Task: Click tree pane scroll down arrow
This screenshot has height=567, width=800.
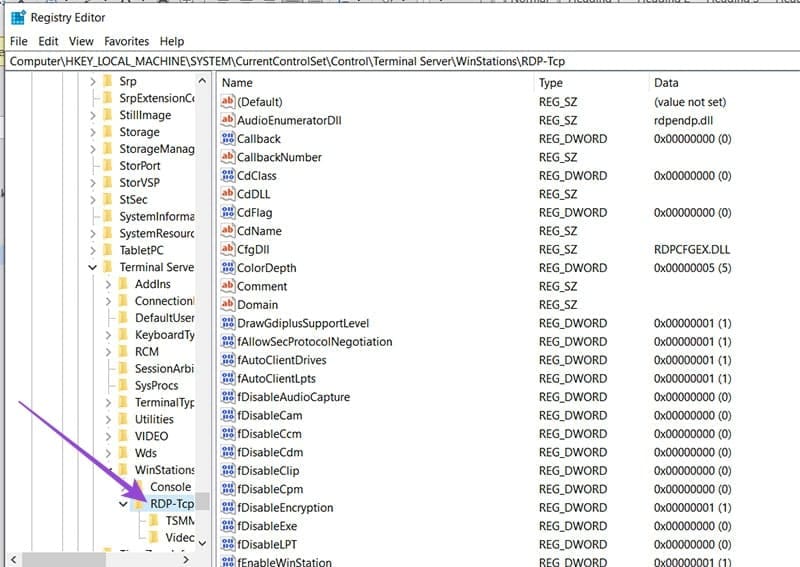Action: pos(202,543)
